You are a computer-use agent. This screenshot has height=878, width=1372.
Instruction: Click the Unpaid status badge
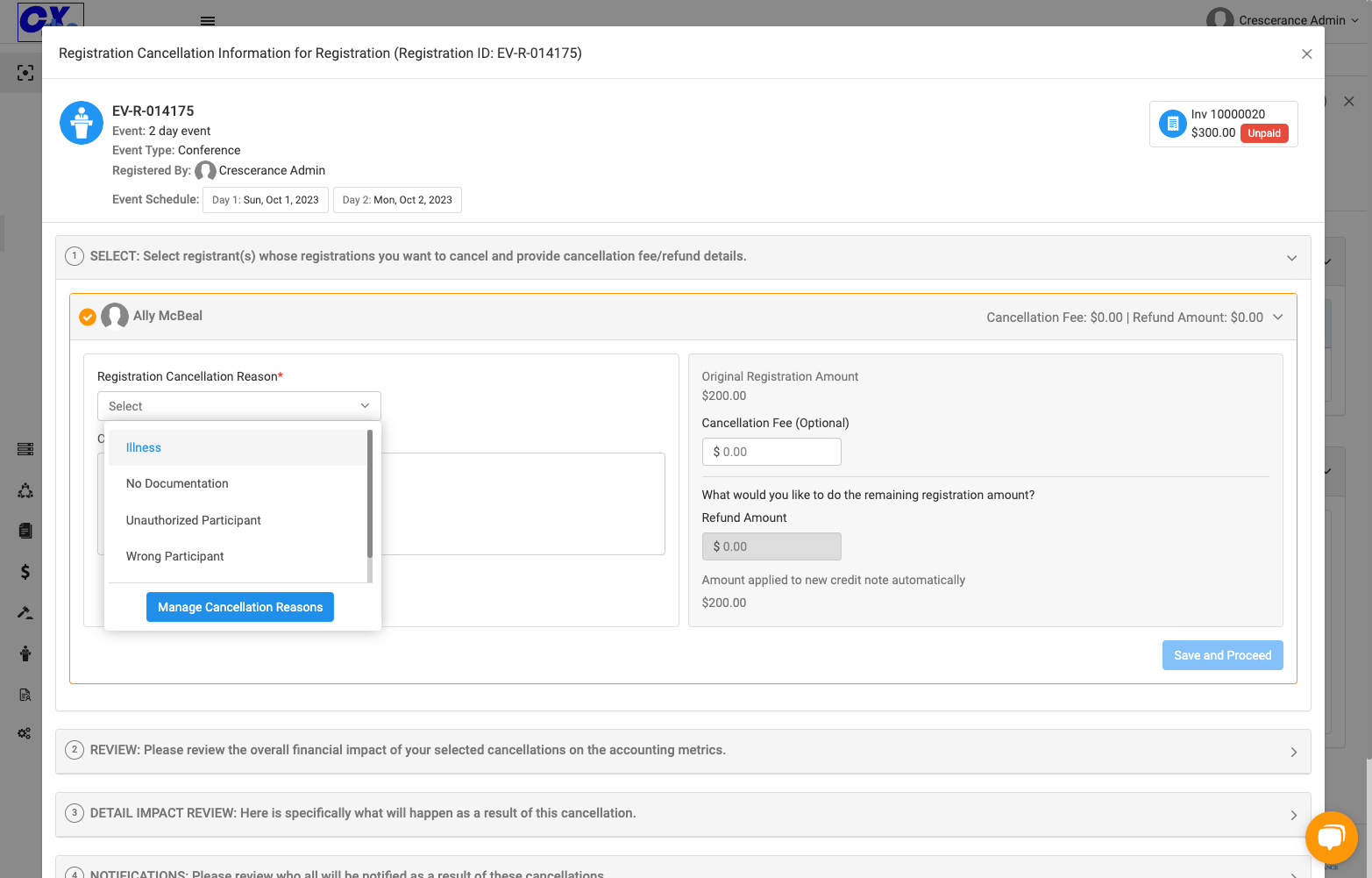(1264, 133)
